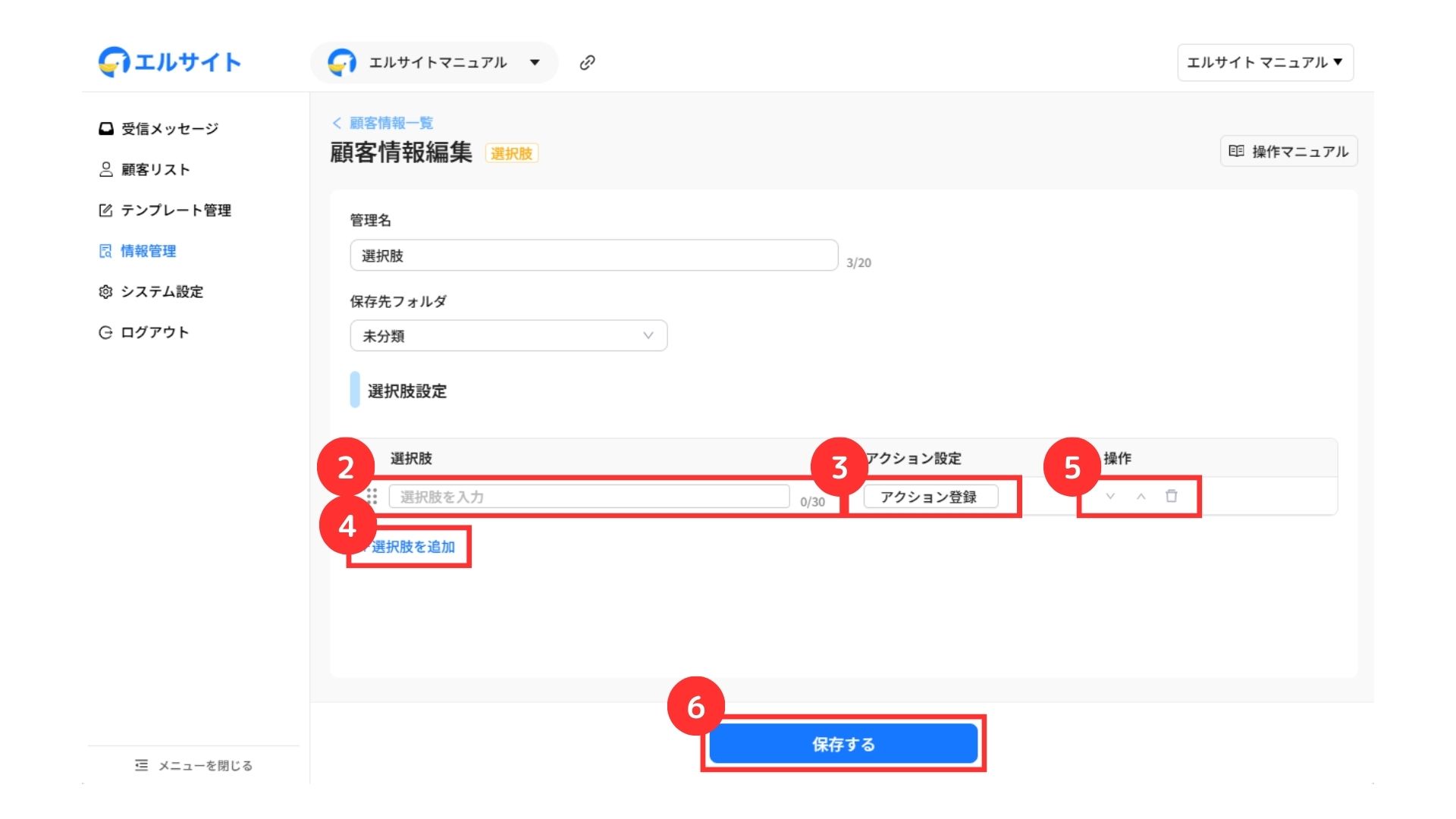Go back via 顧客情報一覧 link
The image size is (1456, 819).
coord(390,123)
